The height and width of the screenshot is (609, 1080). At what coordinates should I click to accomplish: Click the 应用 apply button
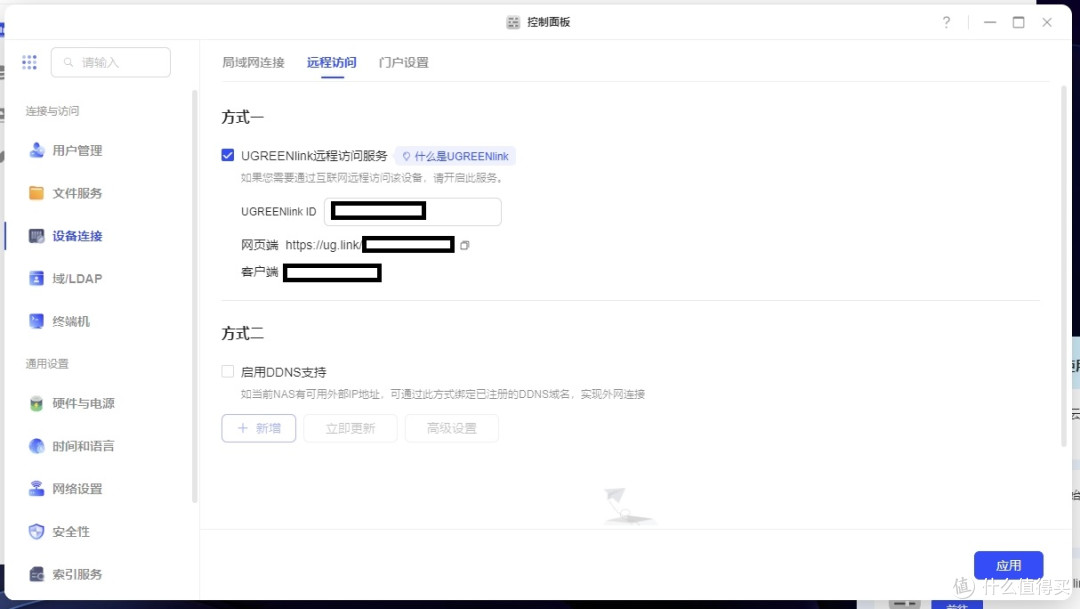point(1008,565)
